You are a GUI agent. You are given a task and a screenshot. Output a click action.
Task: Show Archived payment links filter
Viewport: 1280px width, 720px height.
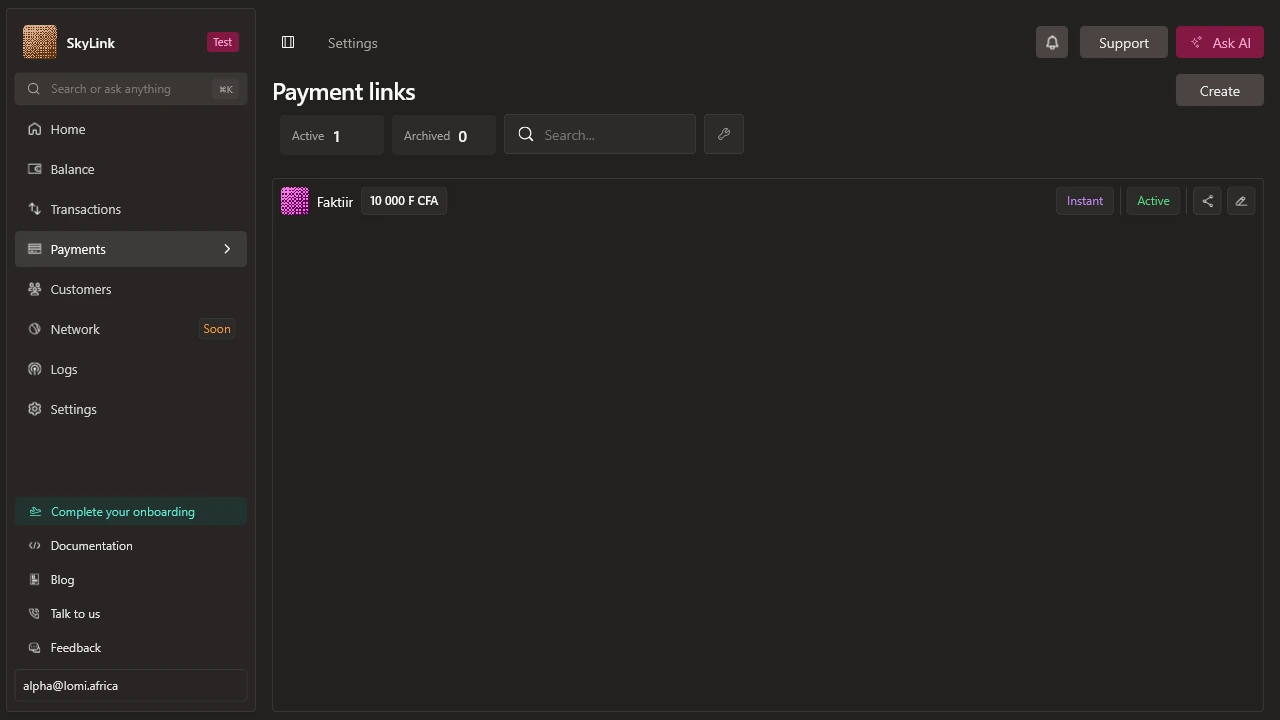(444, 136)
